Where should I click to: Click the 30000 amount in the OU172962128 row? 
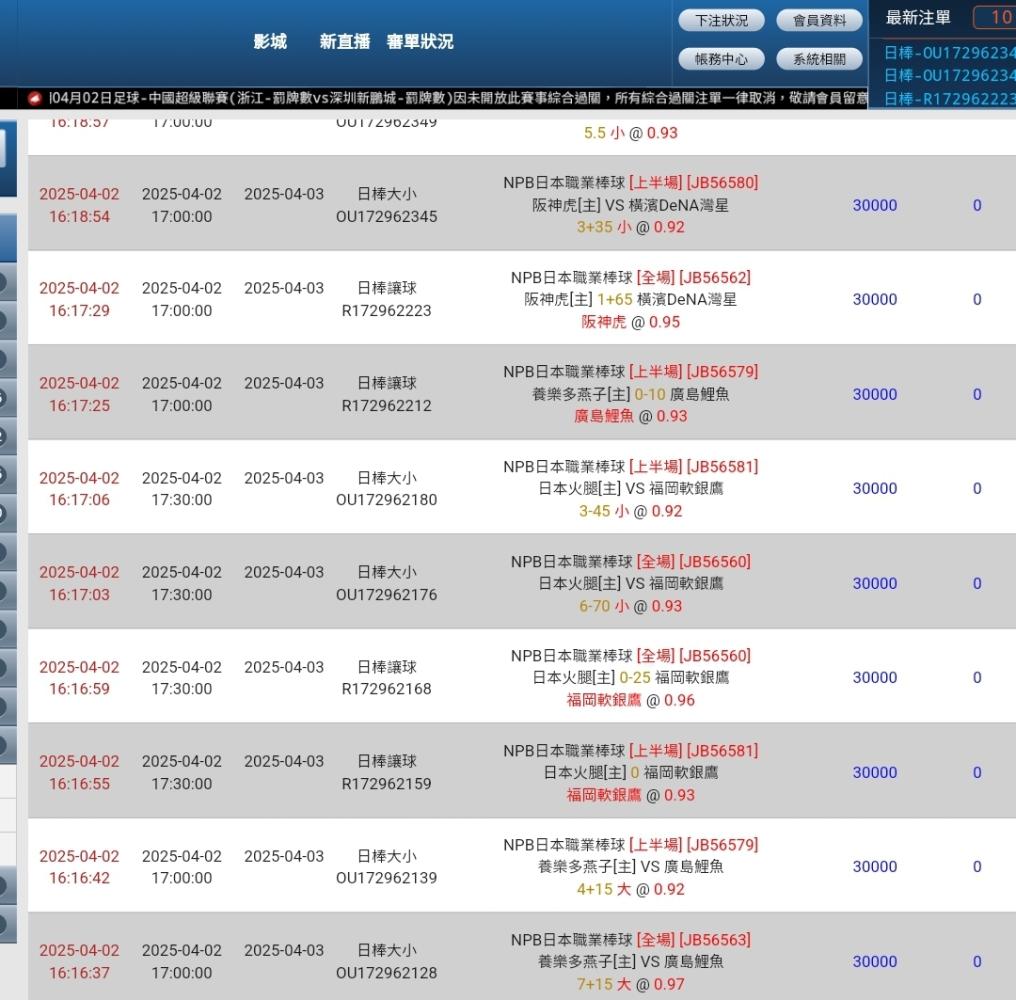tap(875, 962)
